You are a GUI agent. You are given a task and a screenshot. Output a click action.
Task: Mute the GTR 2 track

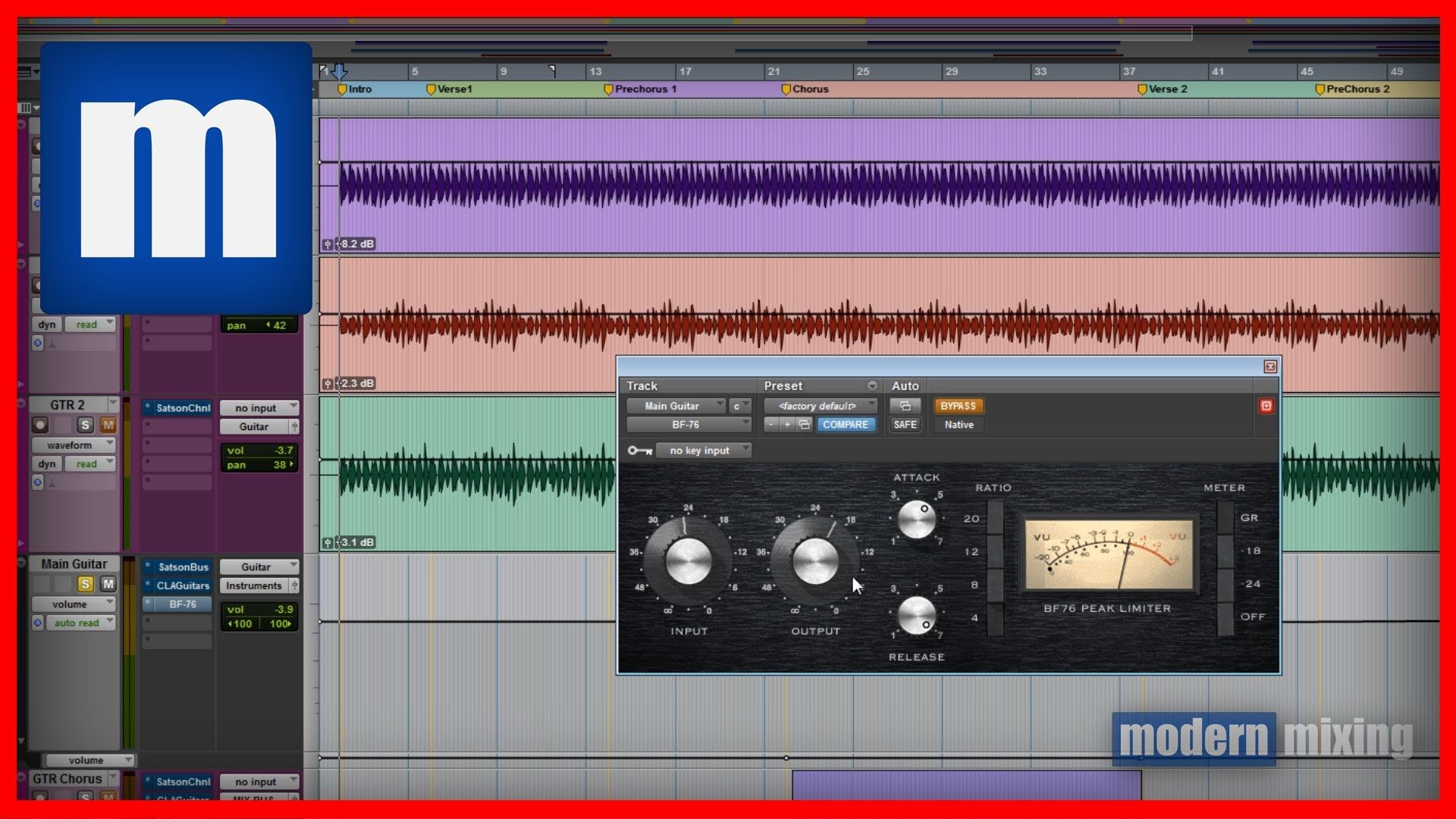coord(109,425)
